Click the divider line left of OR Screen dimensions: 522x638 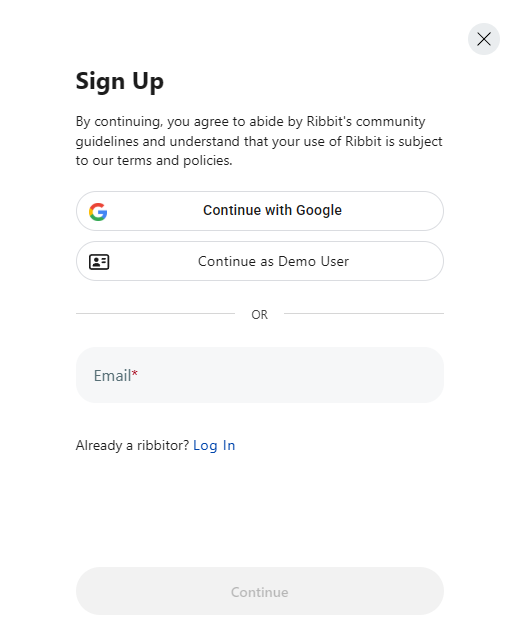point(155,313)
